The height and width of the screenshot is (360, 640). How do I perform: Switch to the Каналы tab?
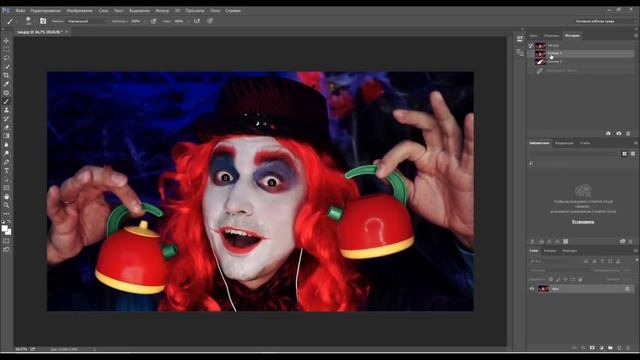(550, 251)
